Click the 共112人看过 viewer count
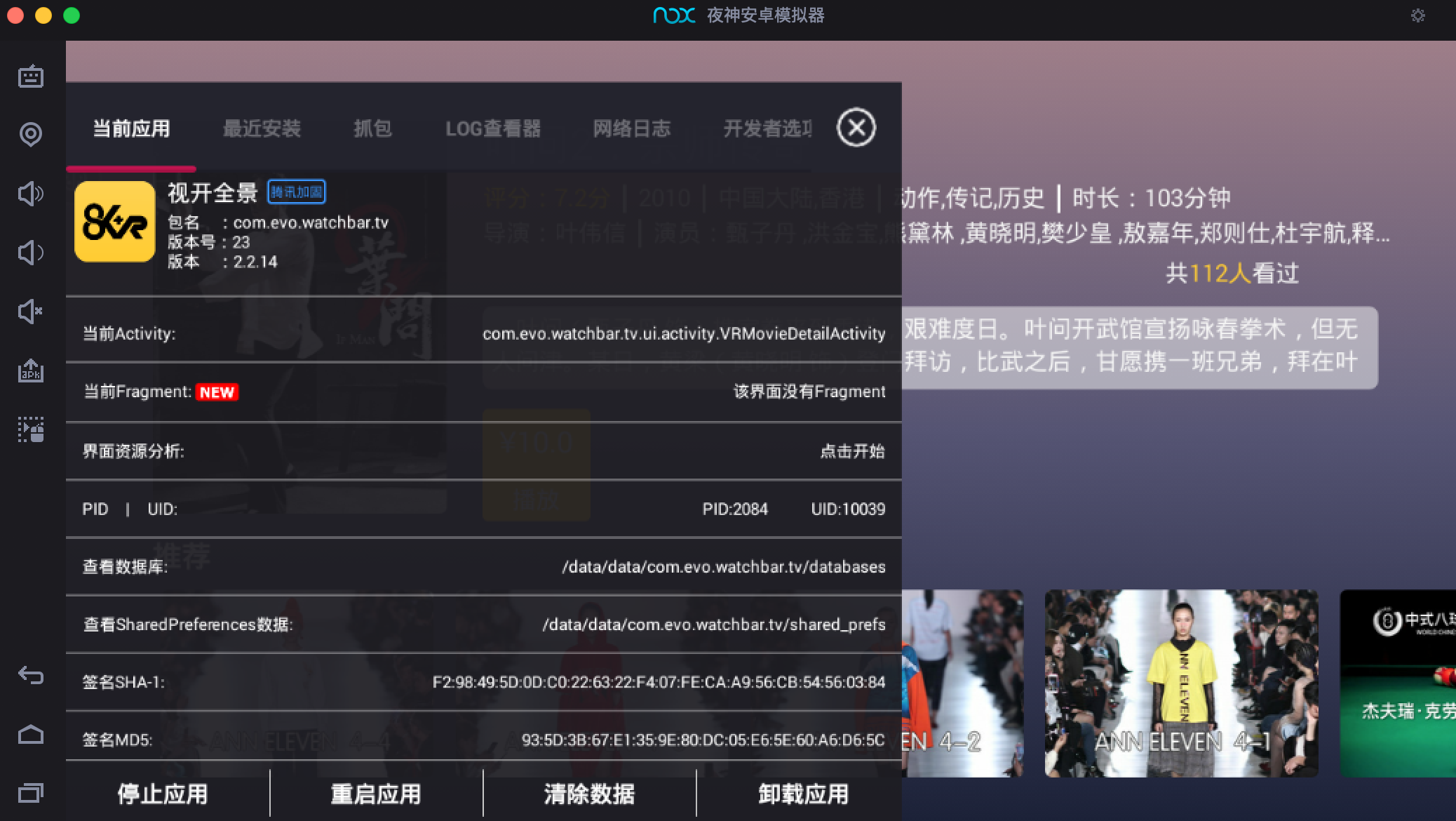 pos(1232,273)
